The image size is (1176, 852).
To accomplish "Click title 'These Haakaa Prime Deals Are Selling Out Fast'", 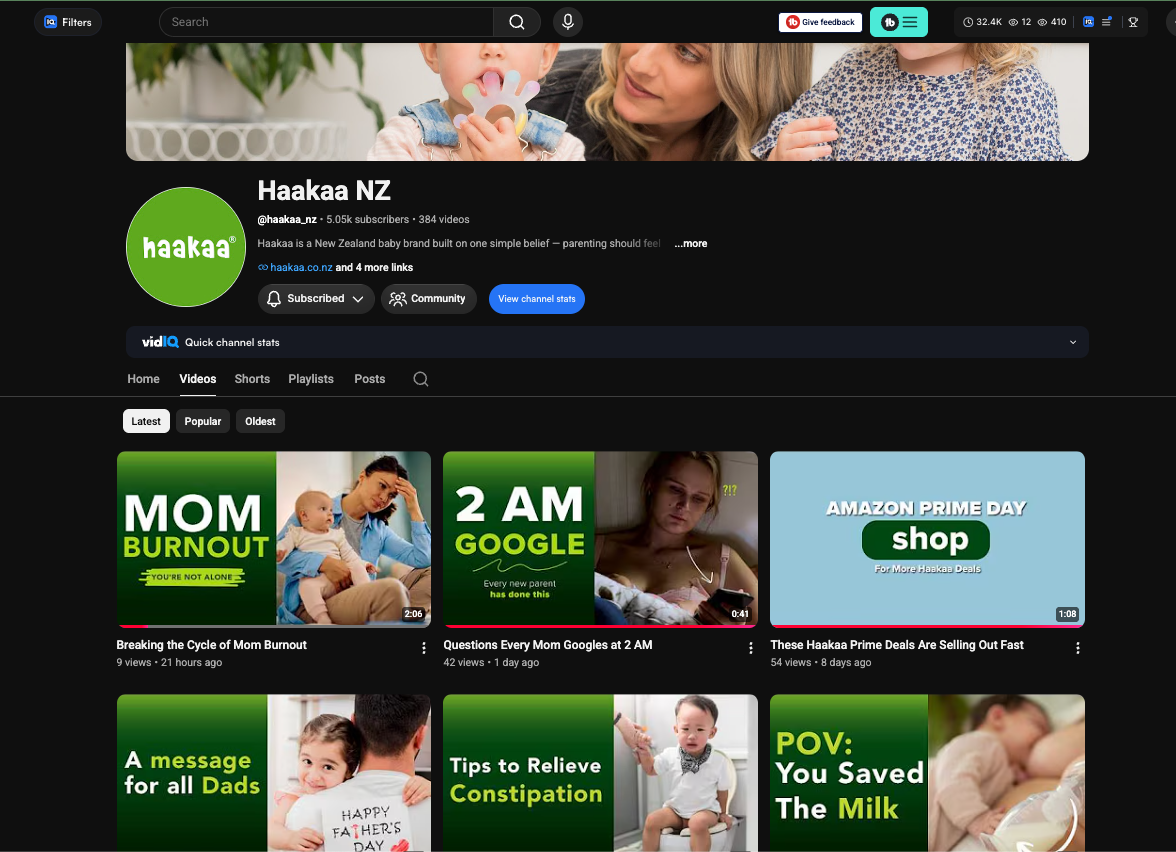I will point(897,645).
